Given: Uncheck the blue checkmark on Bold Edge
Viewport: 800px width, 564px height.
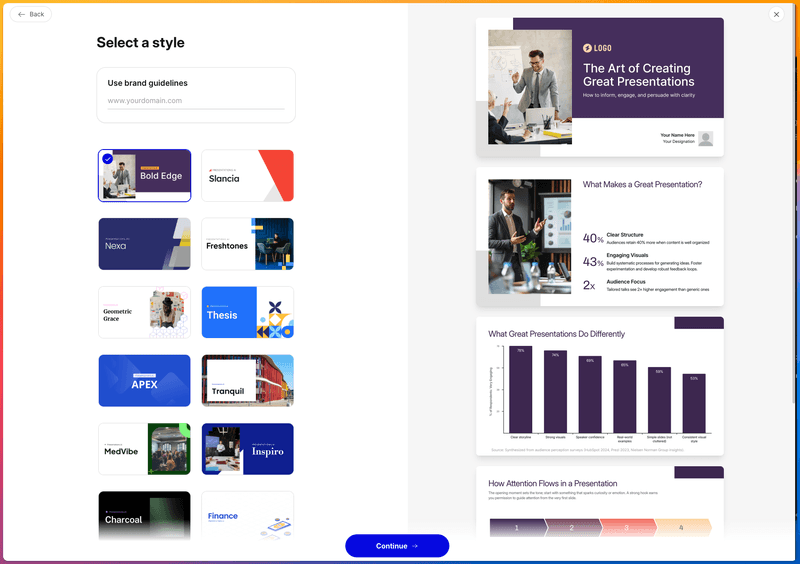Looking at the screenshot, I should 108,159.
